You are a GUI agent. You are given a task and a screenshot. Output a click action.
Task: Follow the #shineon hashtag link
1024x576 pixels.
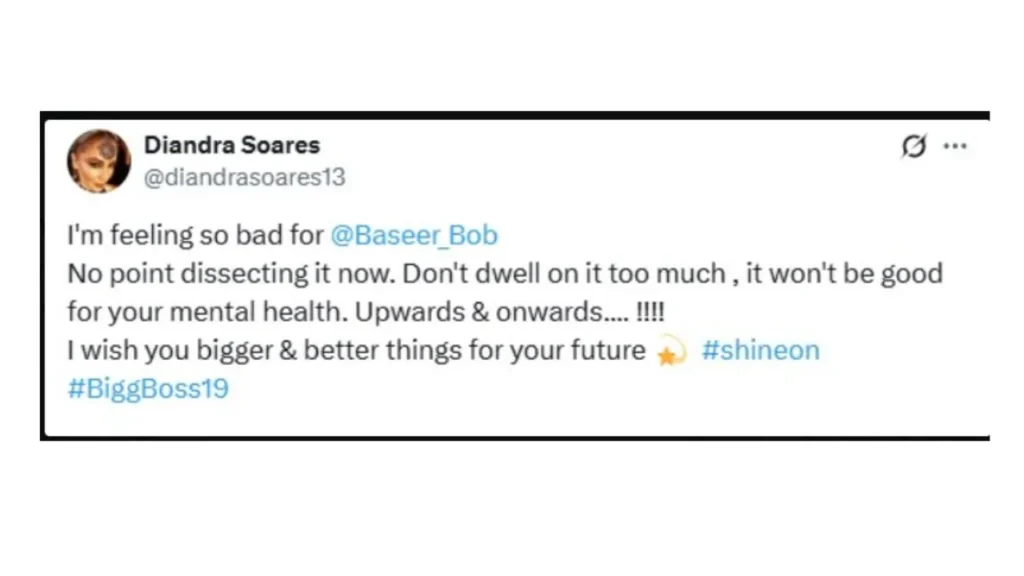pos(760,351)
